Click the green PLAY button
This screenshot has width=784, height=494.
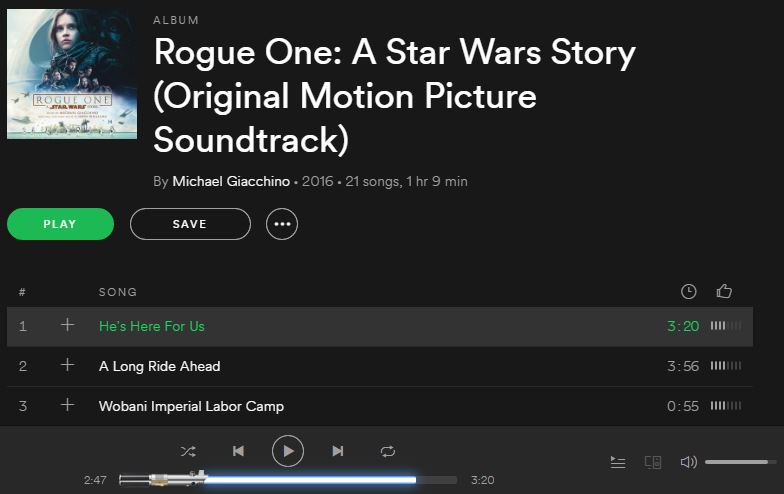(x=60, y=224)
